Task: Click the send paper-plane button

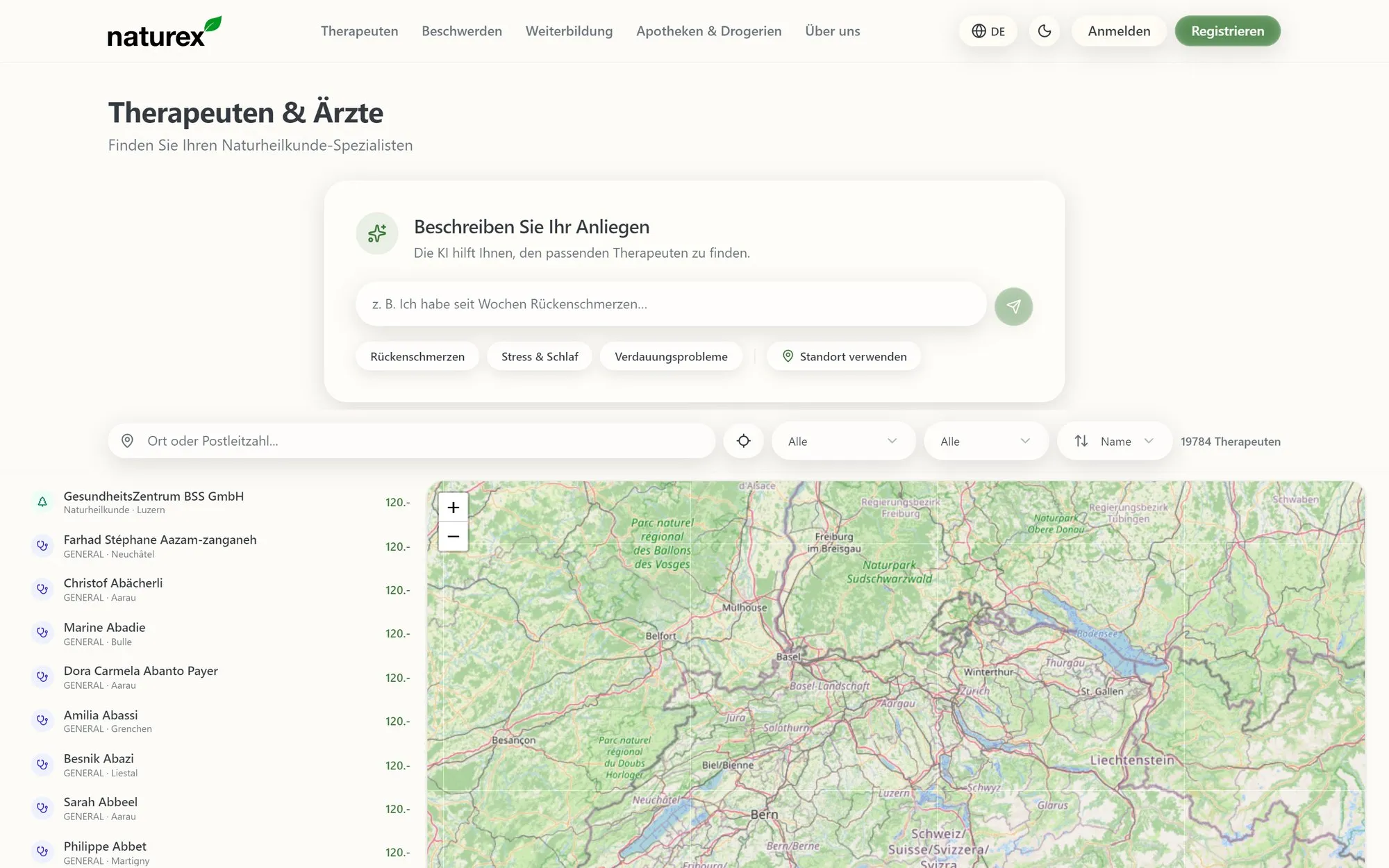Action: pos(1013,306)
